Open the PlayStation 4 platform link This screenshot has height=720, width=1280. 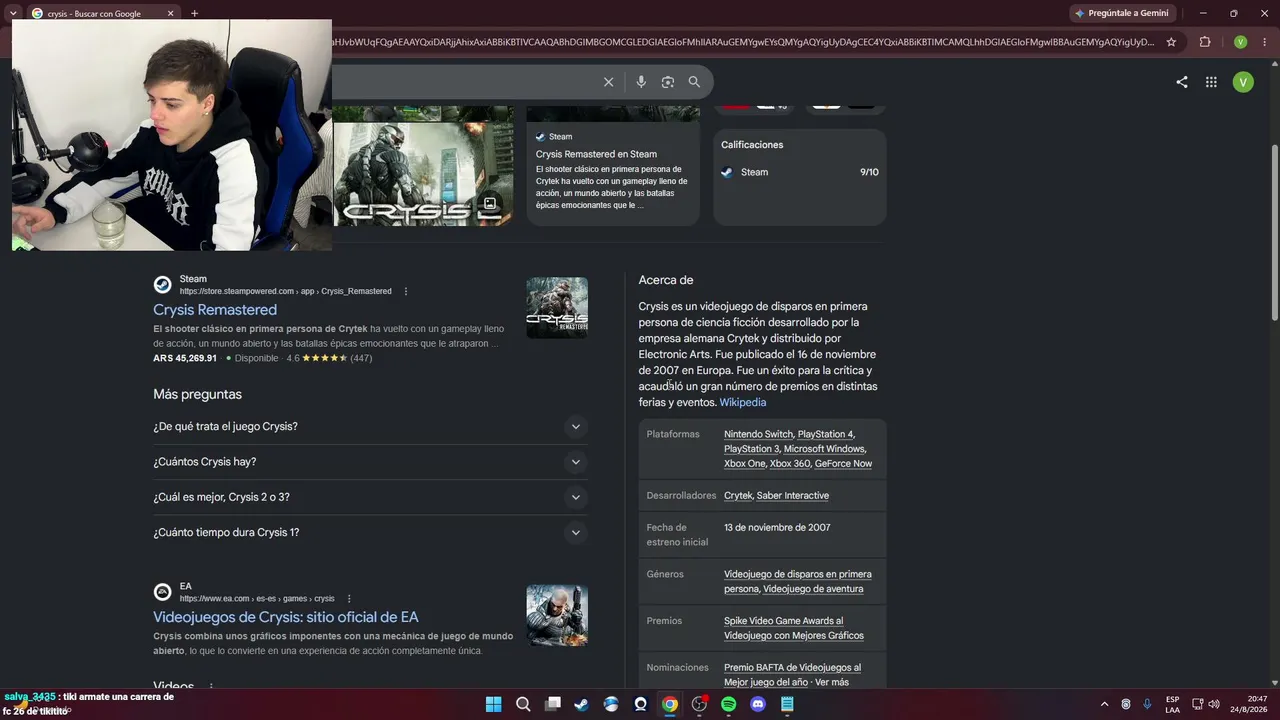click(x=826, y=434)
